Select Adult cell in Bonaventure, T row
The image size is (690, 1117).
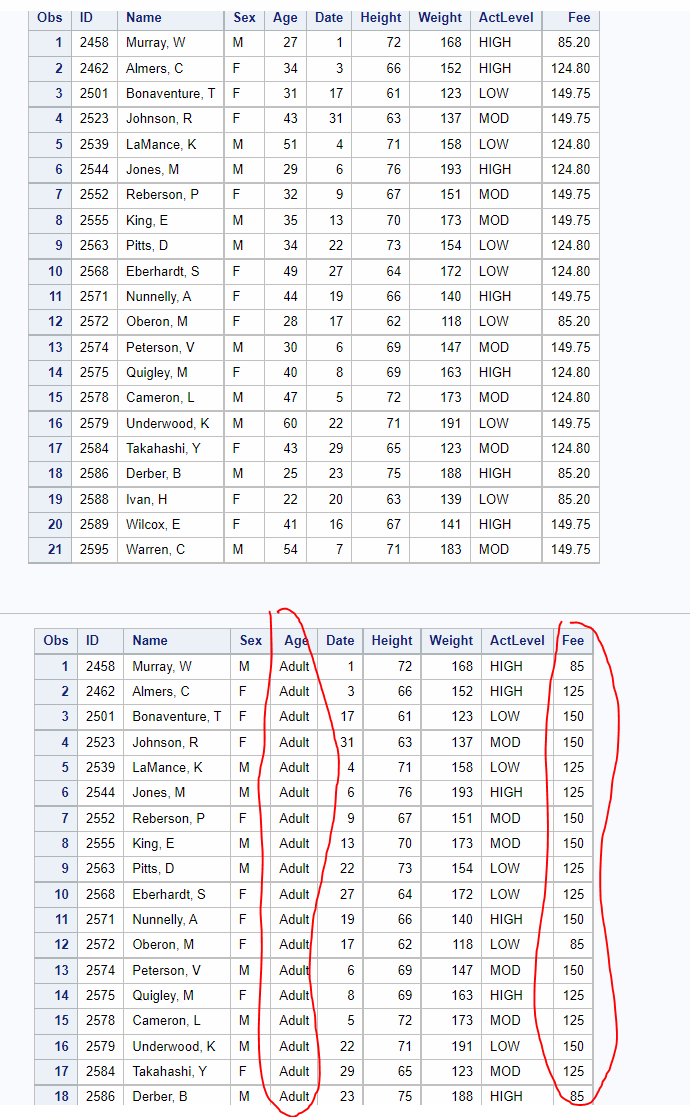[x=294, y=717]
